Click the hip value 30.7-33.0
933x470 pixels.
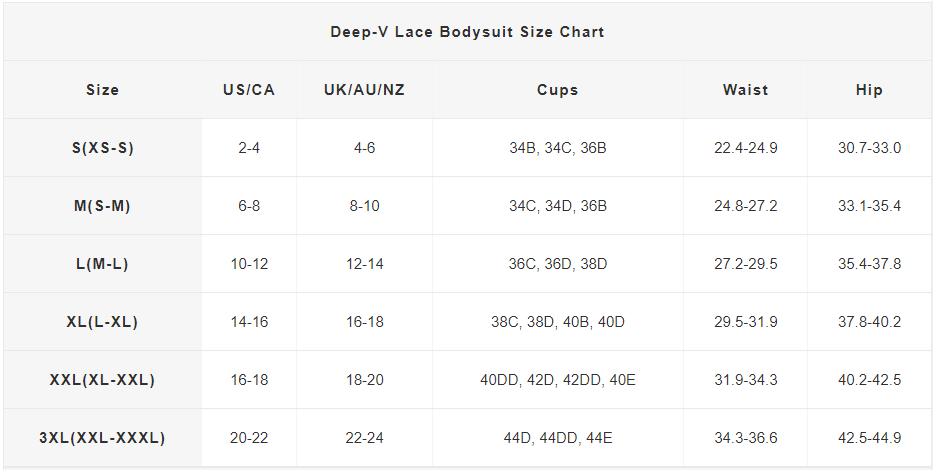pos(869,148)
